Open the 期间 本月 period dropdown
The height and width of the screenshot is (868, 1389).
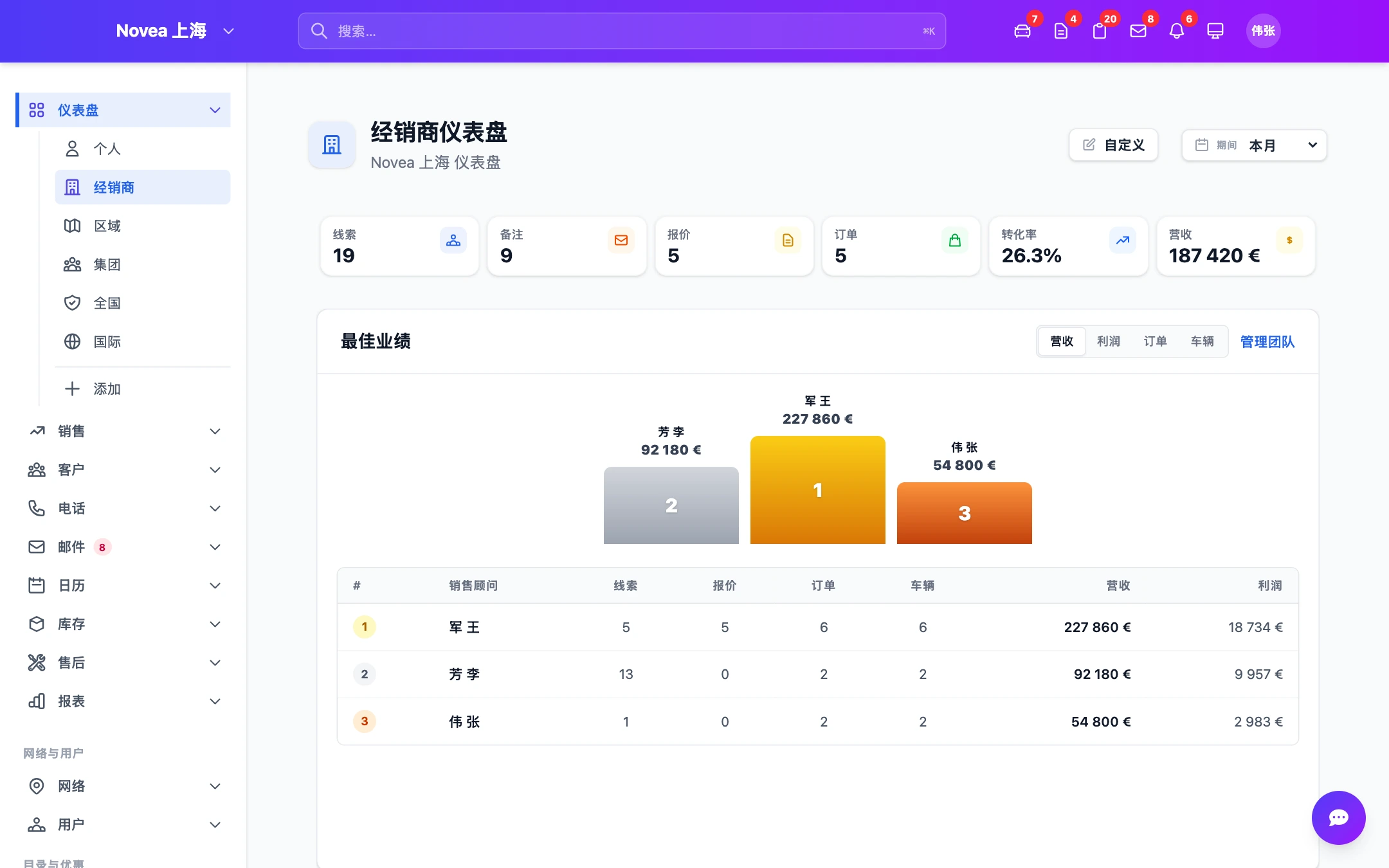click(1254, 145)
